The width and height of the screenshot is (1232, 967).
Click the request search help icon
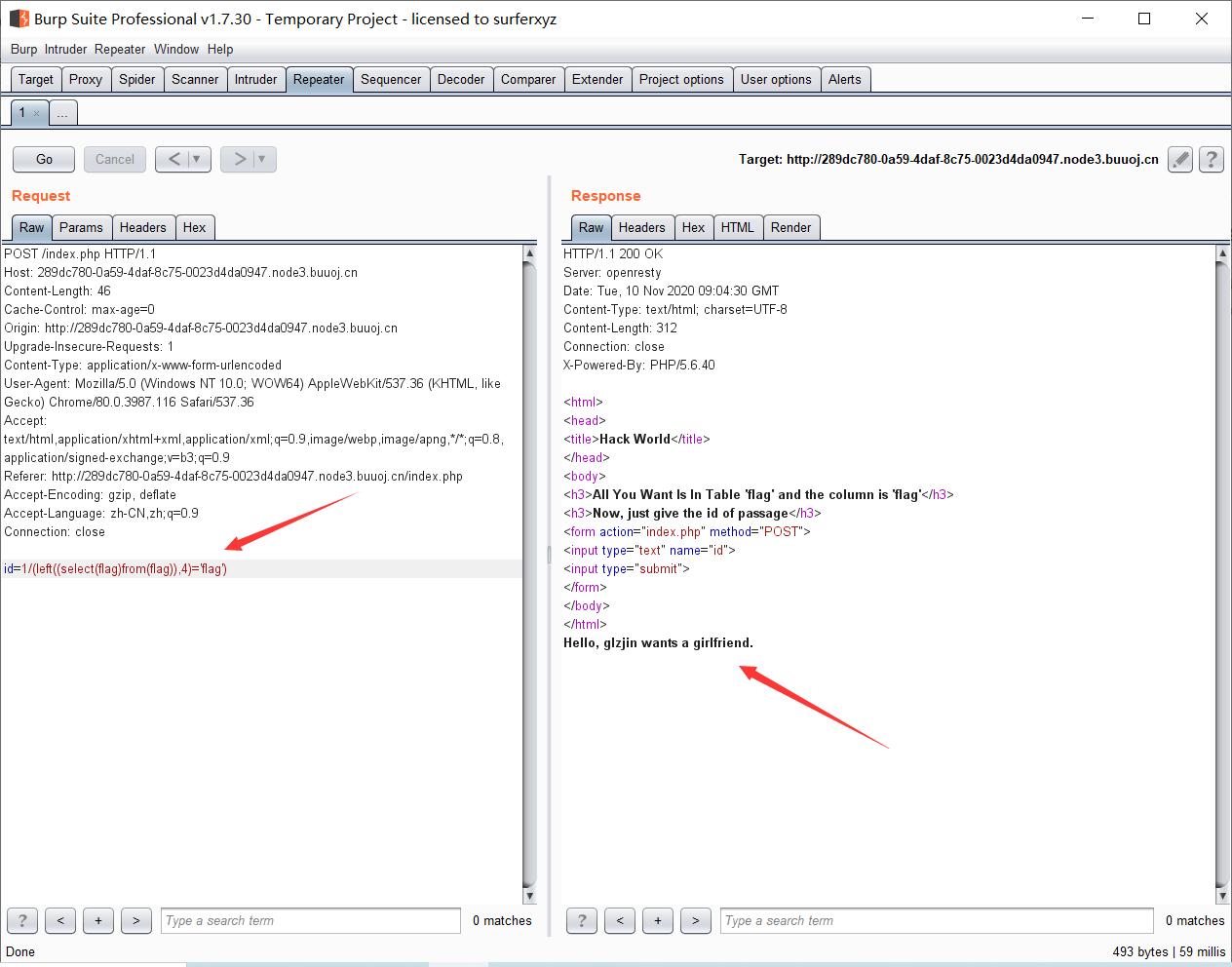pos(22,920)
